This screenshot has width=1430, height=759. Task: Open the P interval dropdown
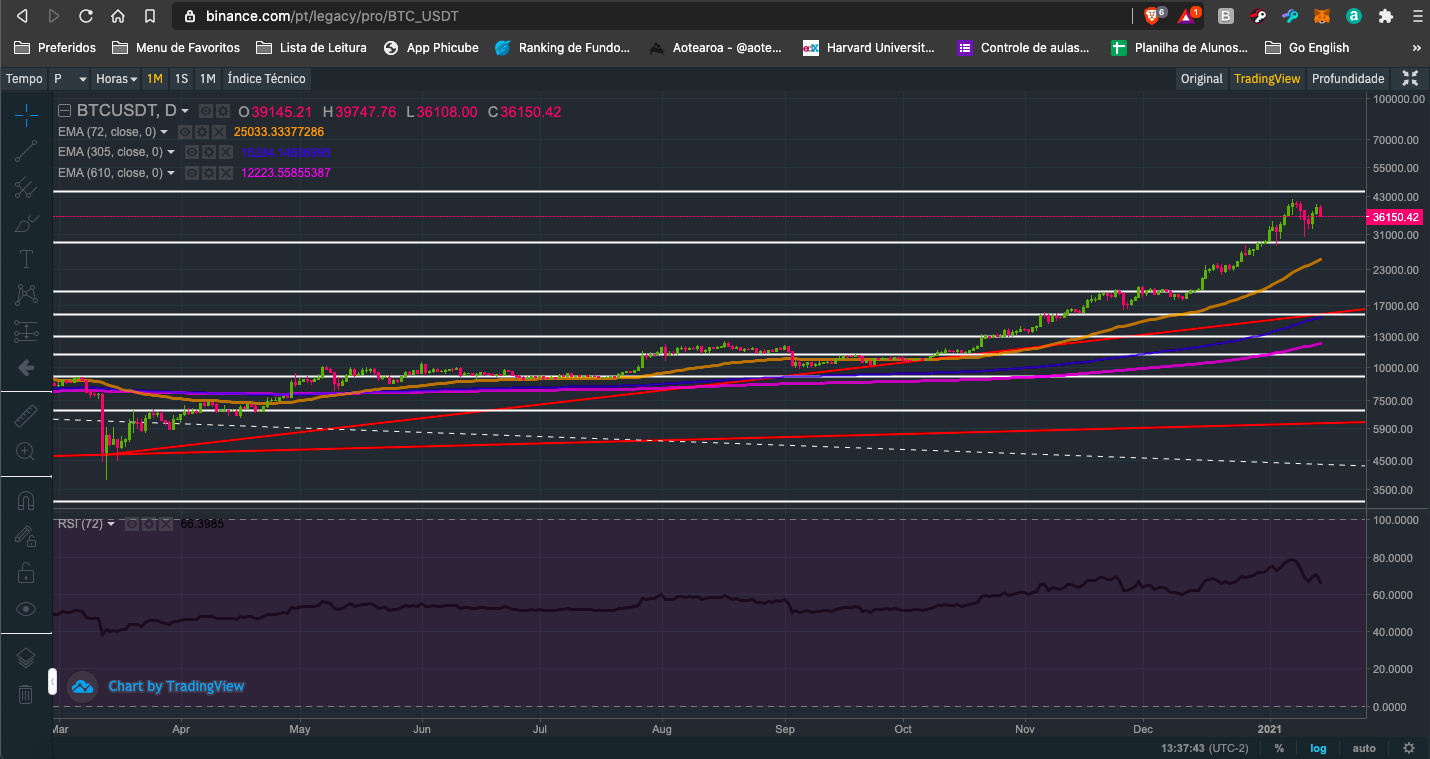[x=69, y=79]
